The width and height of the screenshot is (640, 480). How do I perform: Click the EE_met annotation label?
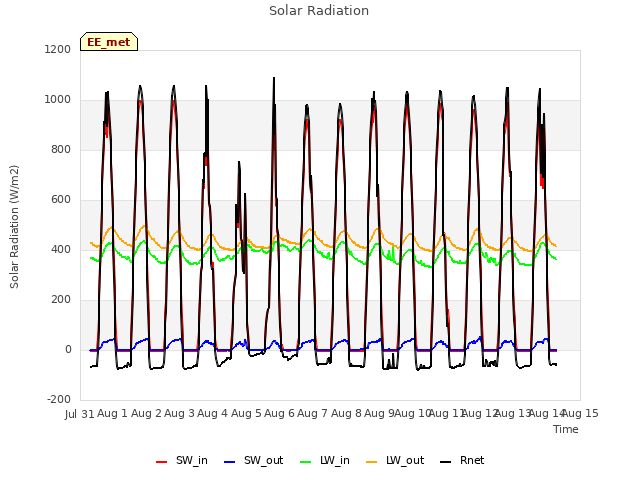pos(109,42)
